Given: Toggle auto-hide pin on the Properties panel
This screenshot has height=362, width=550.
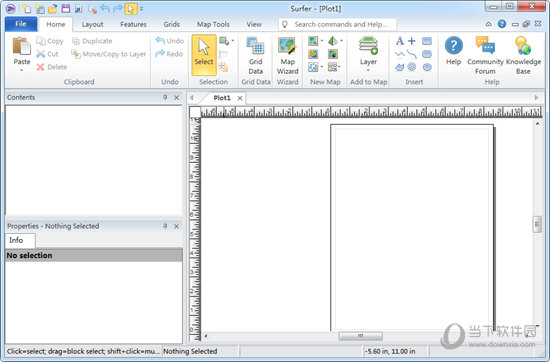Looking at the screenshot, I should click(165, 226).
